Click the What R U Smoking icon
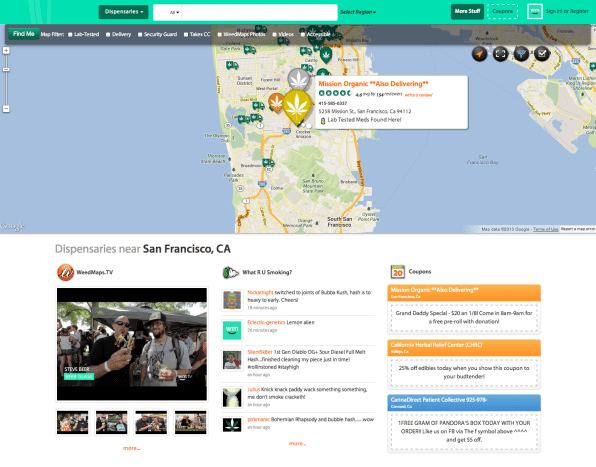 [230, 272]
